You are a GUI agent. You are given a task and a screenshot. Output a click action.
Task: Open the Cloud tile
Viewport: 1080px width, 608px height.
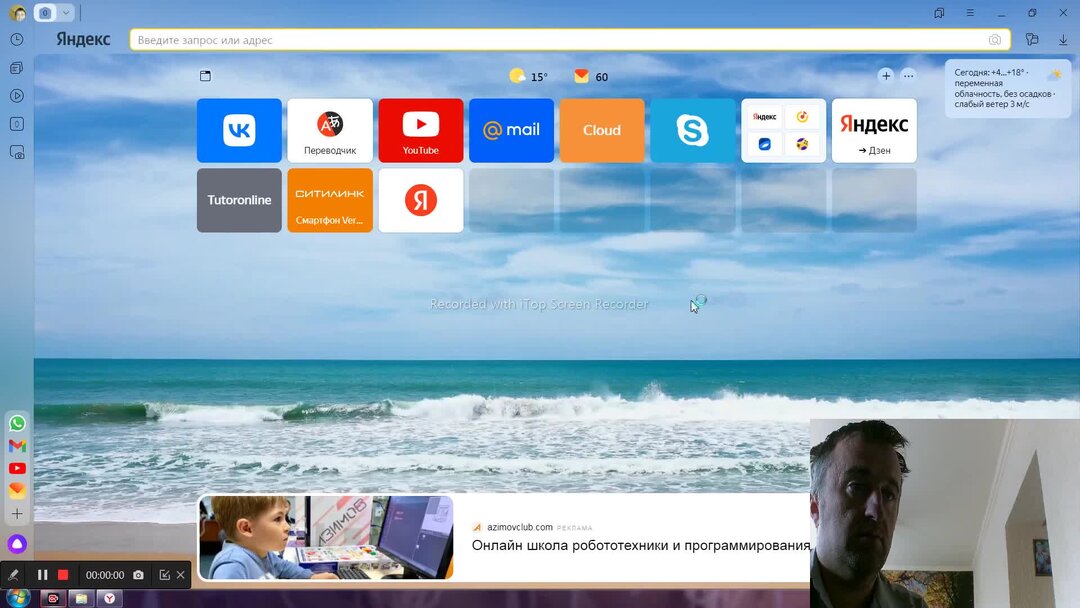pos(602,130)
